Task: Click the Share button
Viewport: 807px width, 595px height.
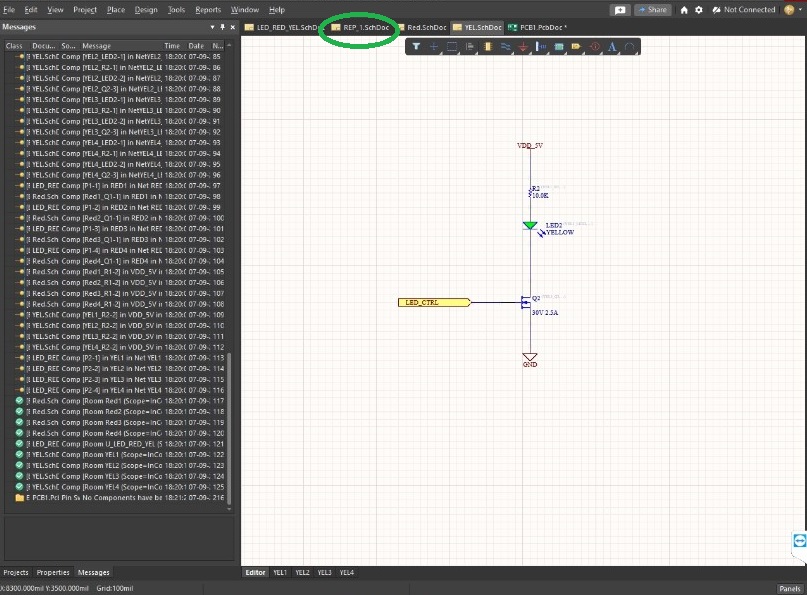Action: pos(652,10)
